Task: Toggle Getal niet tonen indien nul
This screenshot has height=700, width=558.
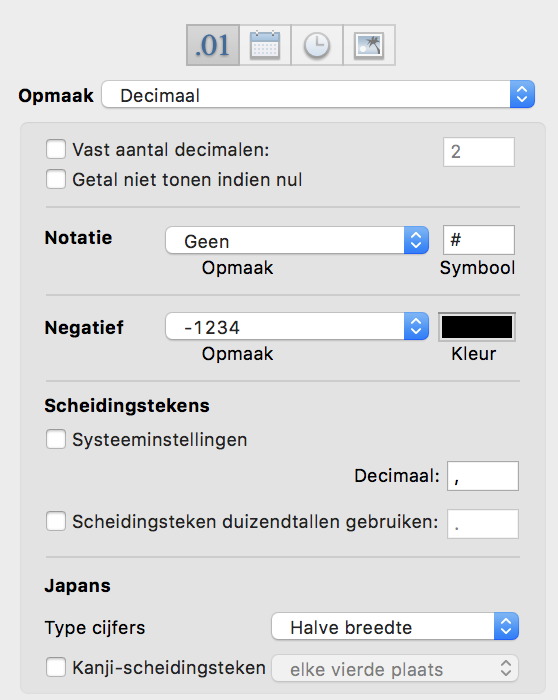Action: coord(56,179)
